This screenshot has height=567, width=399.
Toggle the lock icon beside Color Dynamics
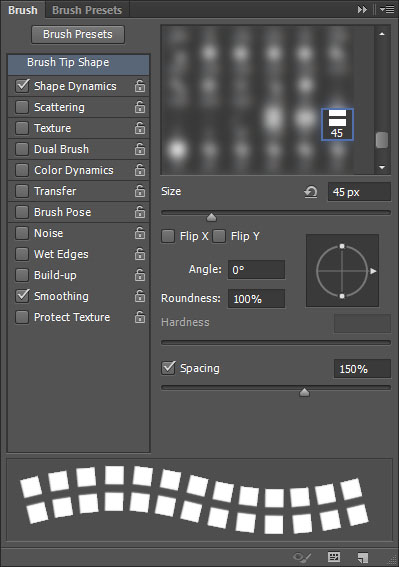click(140, 170)
